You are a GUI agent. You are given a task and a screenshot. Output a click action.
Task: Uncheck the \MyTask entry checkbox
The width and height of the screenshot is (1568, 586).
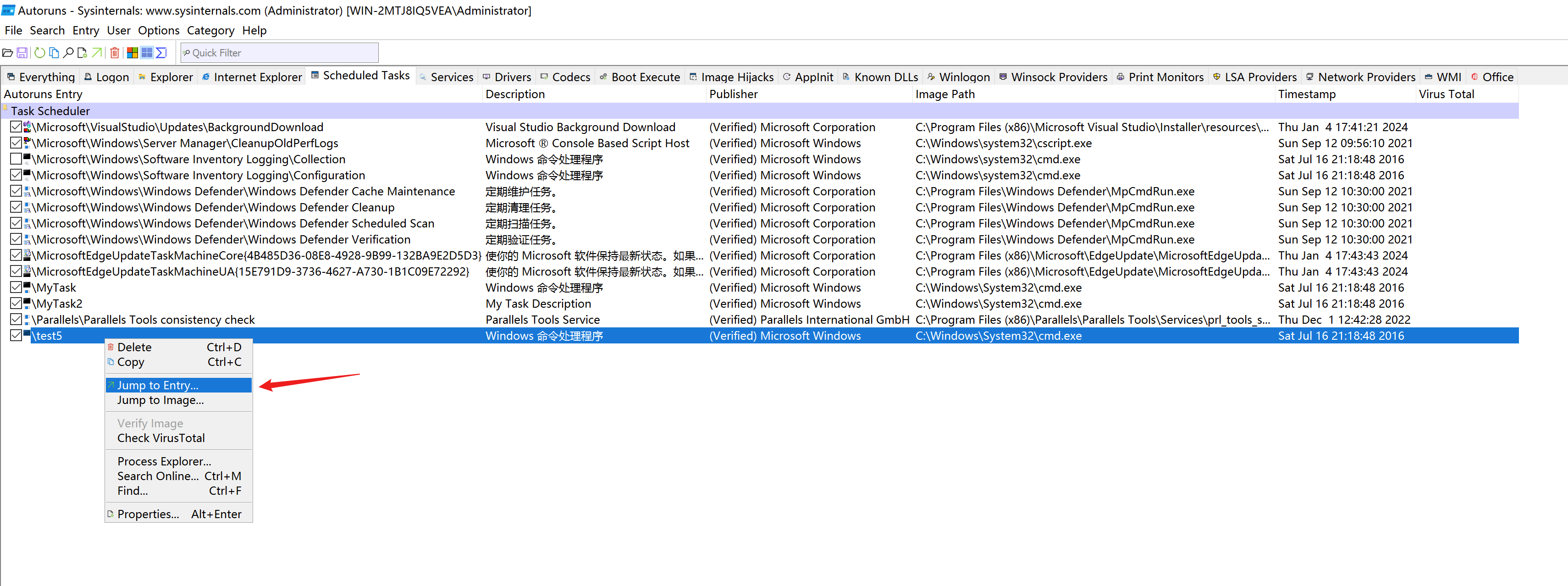coord(16,287)
